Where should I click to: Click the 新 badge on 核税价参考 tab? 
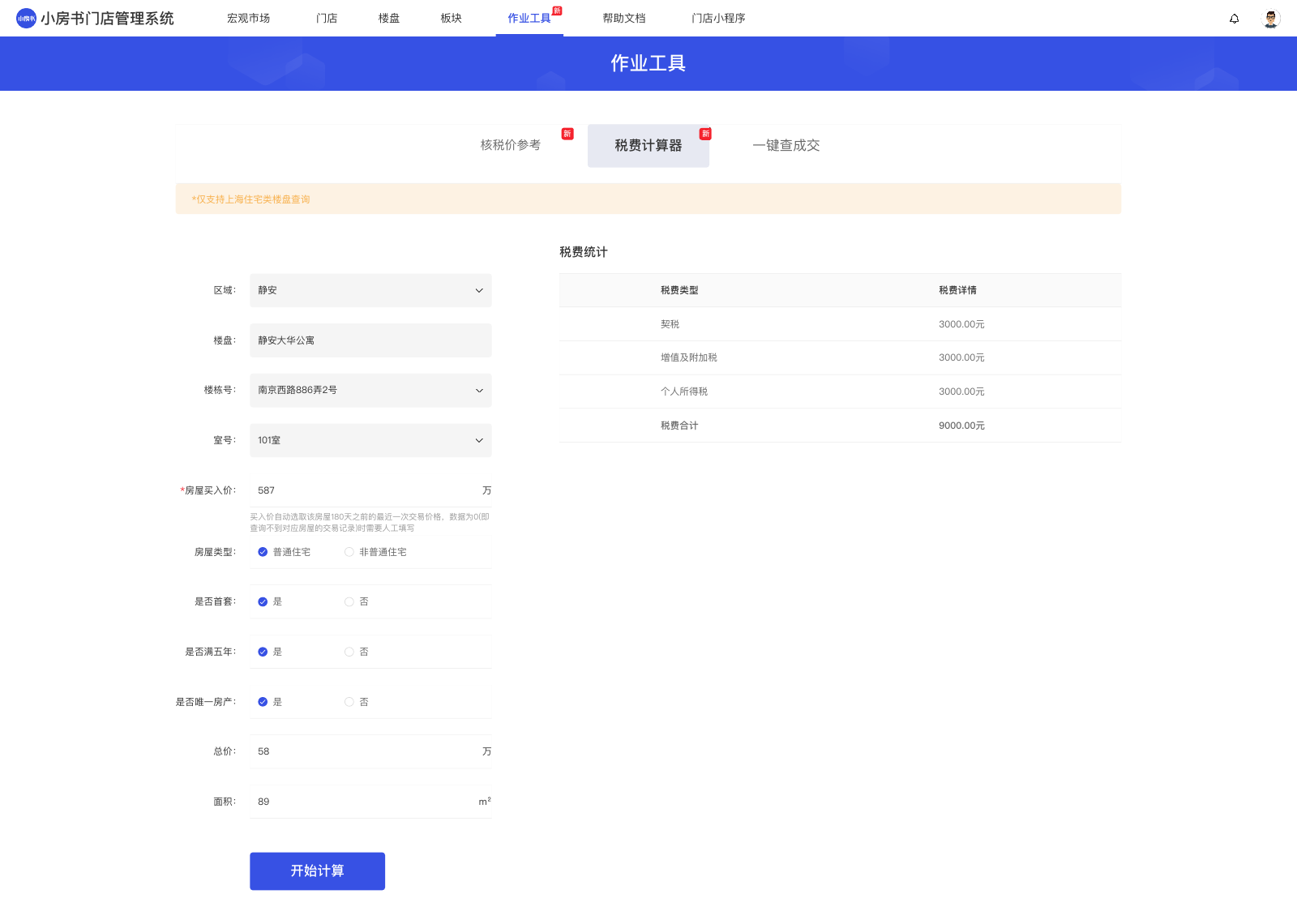[x=567, y=134]
